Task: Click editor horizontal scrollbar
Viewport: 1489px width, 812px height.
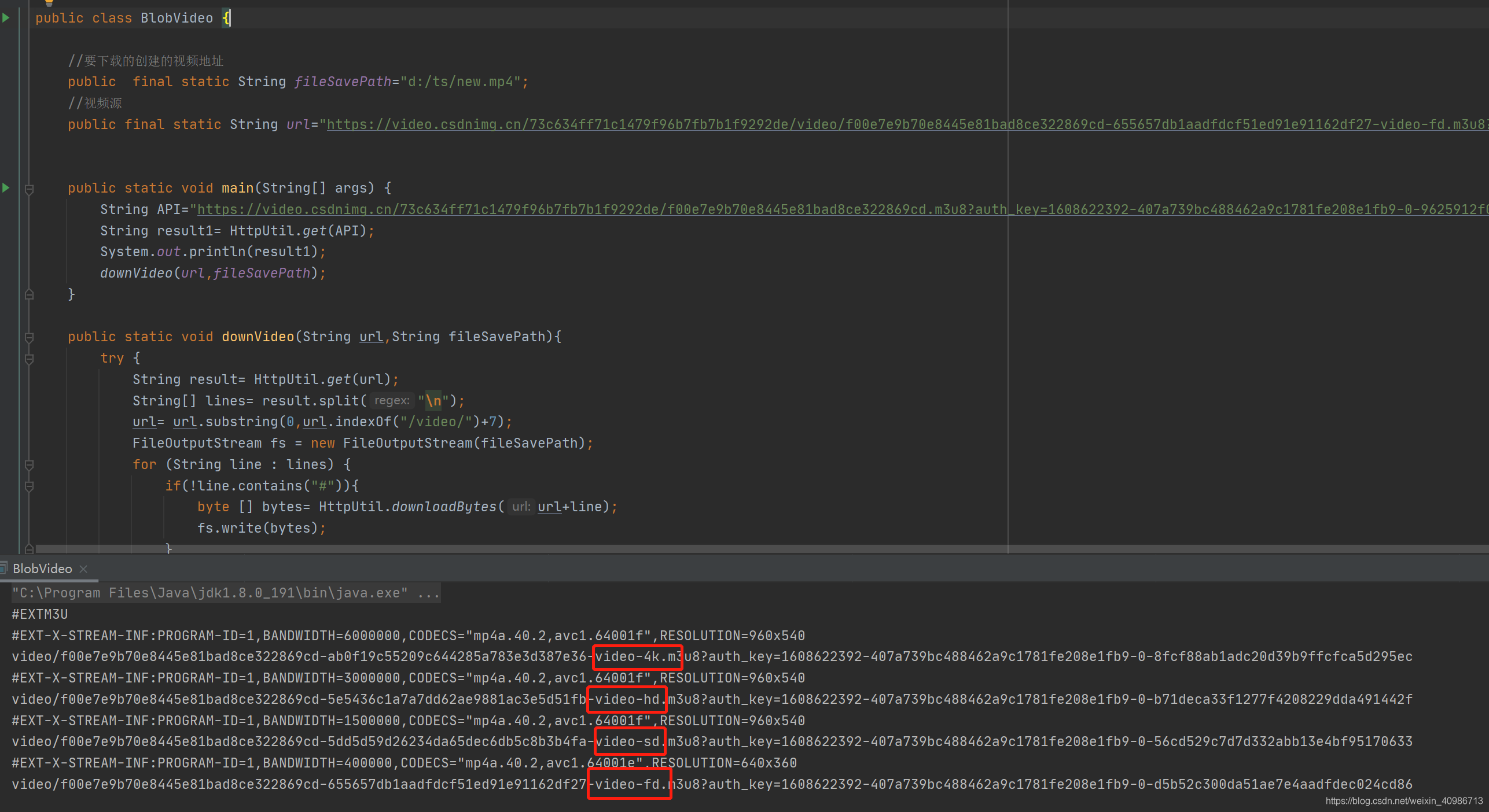Action: coord(752,548)
